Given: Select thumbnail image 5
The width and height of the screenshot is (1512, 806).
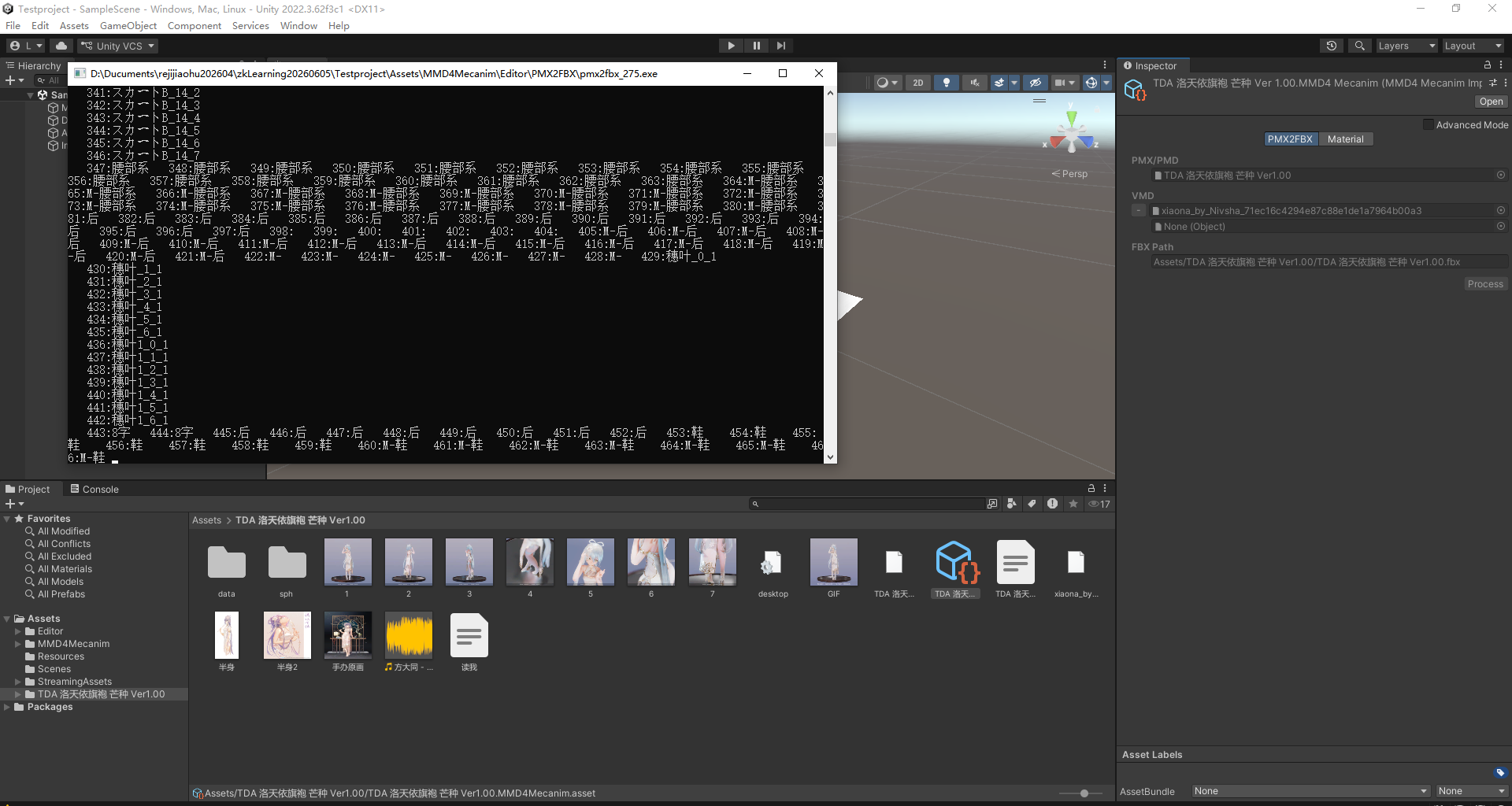Looking at the screenshot, I should 591,562.
